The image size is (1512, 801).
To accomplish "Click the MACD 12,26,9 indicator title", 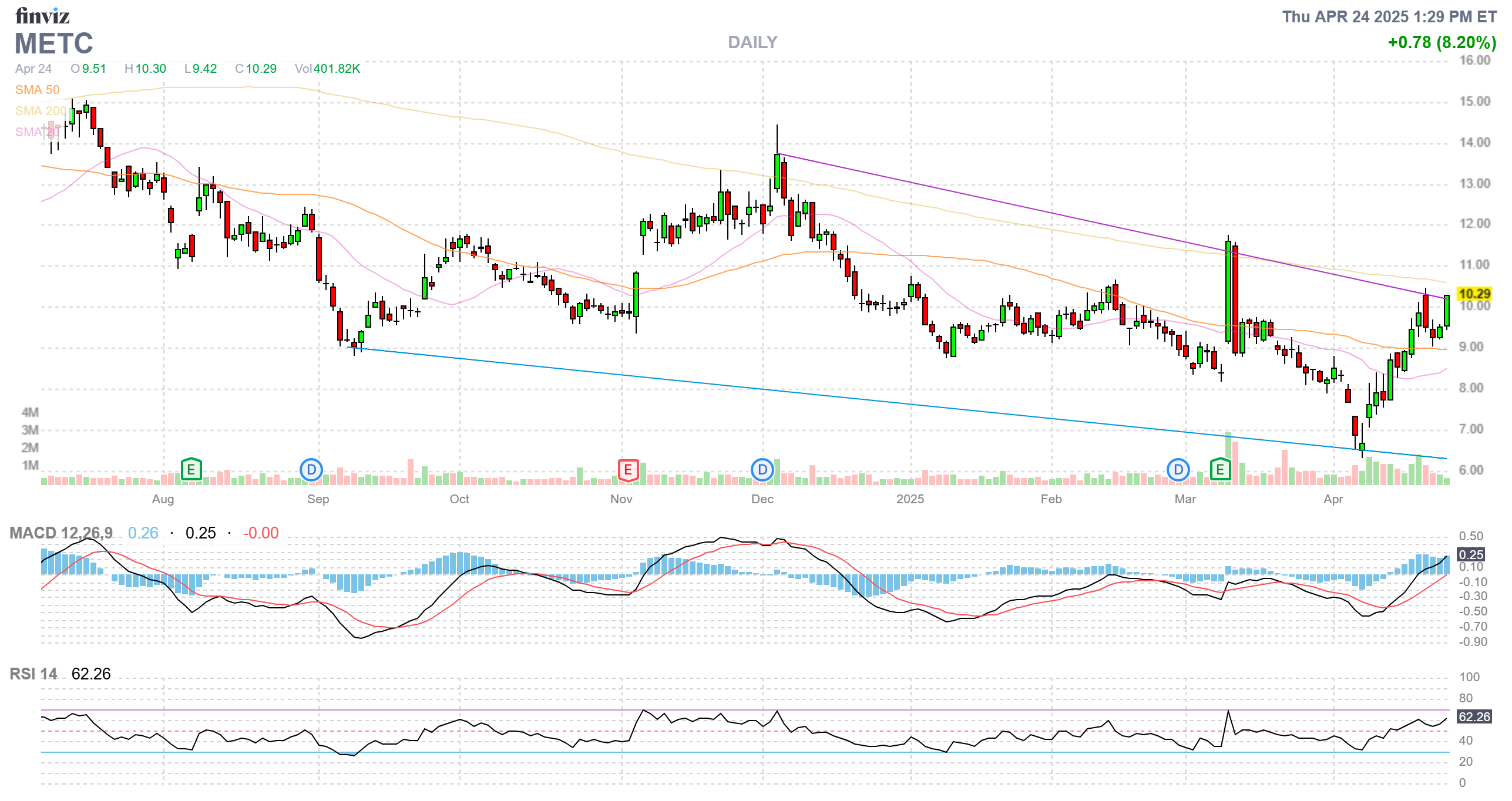I will pos(61,533).
